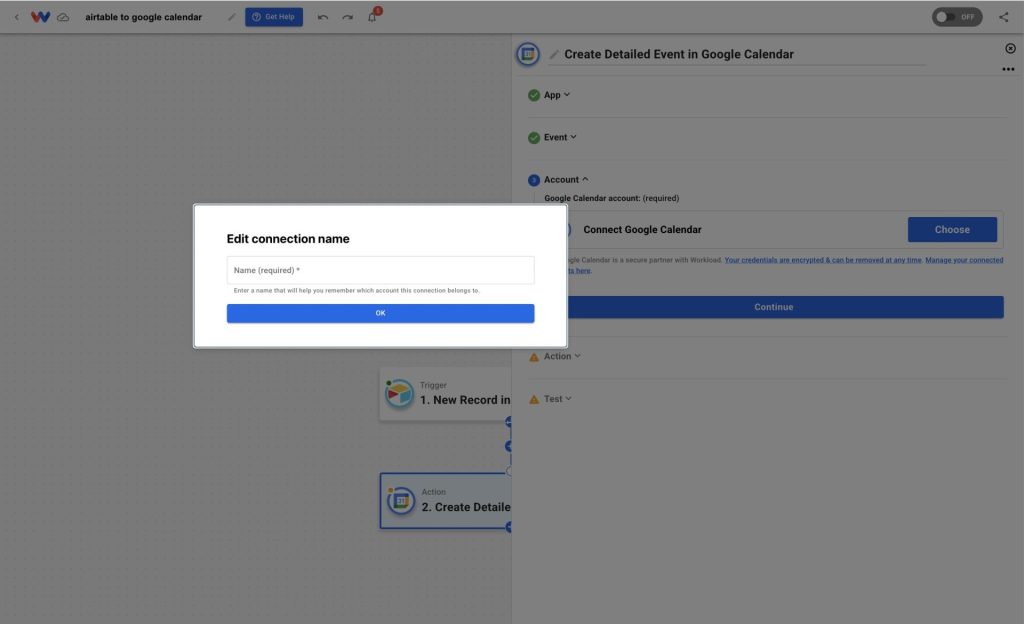Click the Edit connection name heading
The height and width of the screenshot is (624, 1024).
(288, 239)
